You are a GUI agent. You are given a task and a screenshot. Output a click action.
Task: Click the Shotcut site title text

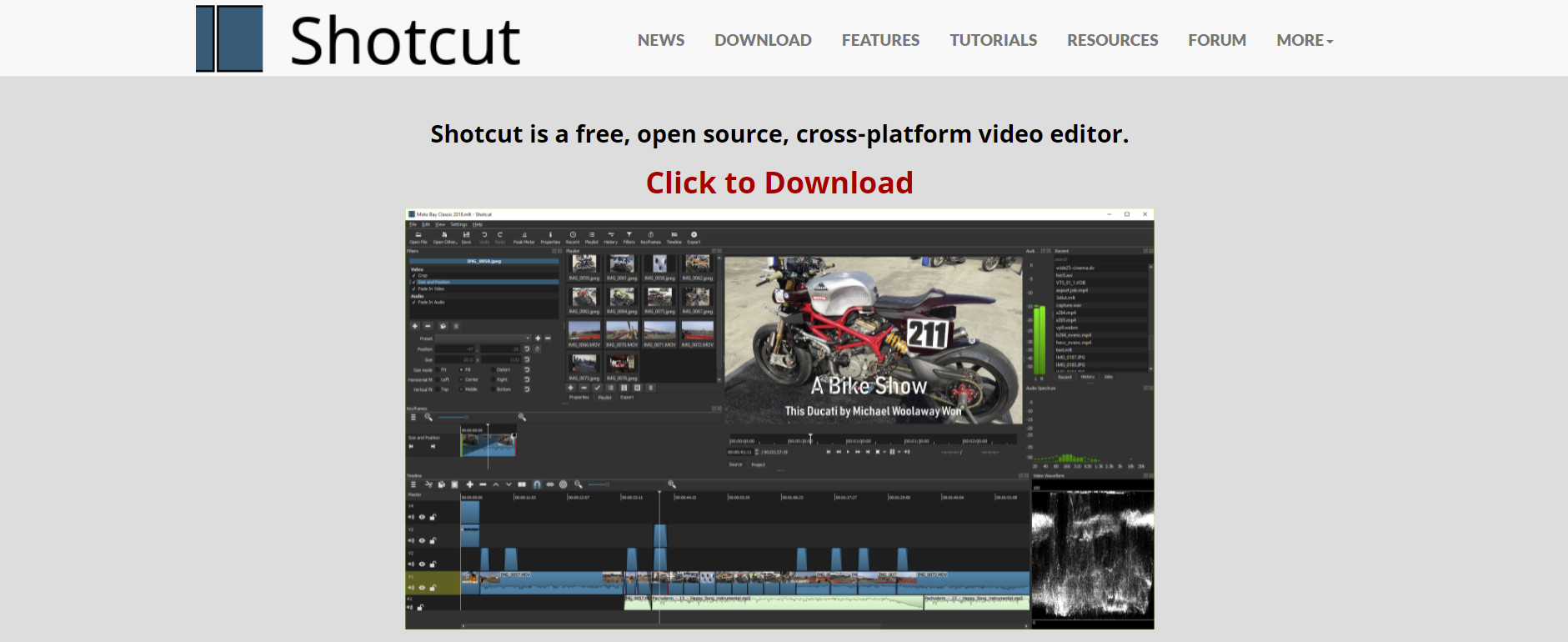point(405,40)
